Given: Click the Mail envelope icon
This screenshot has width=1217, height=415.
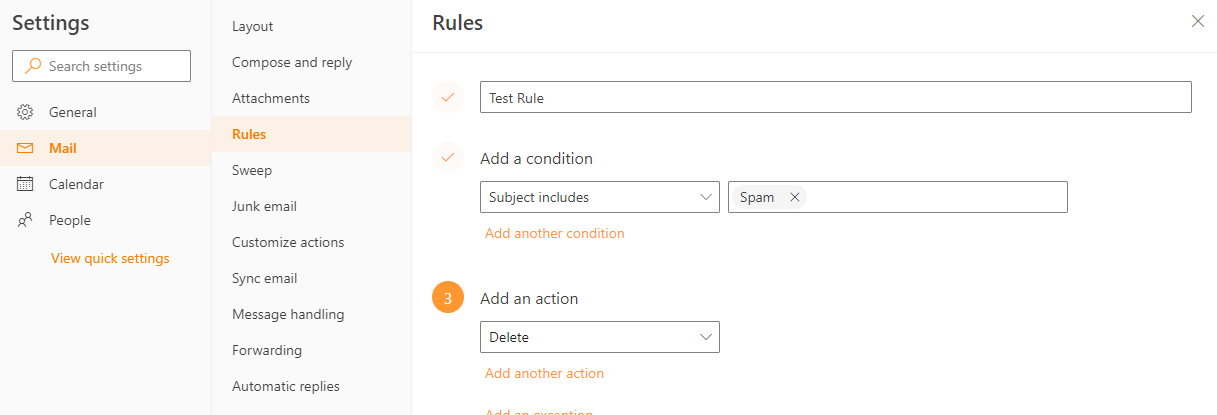Looking at the screenshot, I should pos(26,148).
